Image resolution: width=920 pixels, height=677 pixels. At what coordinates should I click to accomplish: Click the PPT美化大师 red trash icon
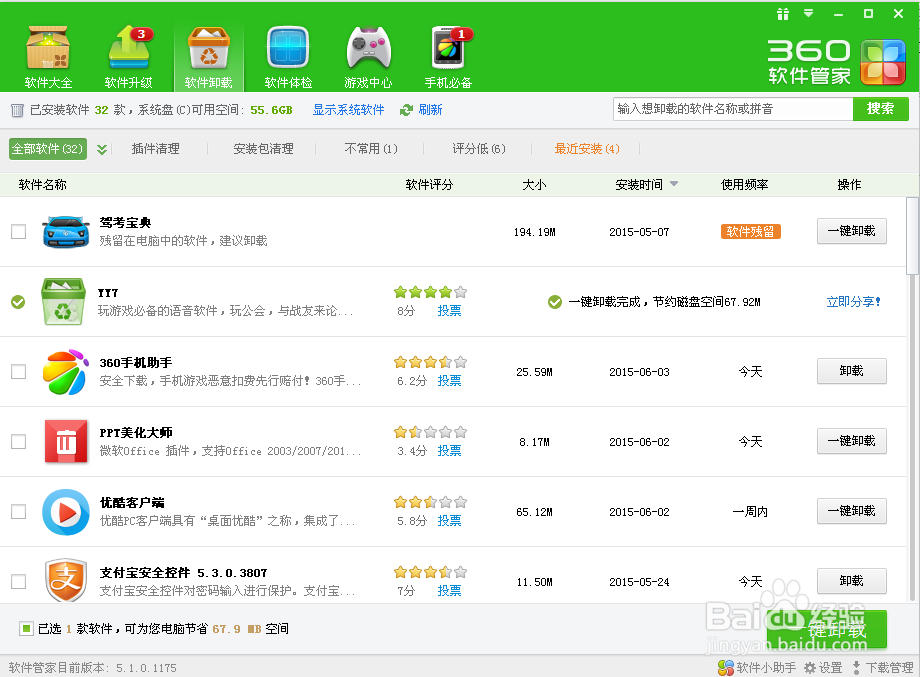click(x=66, y=442)
